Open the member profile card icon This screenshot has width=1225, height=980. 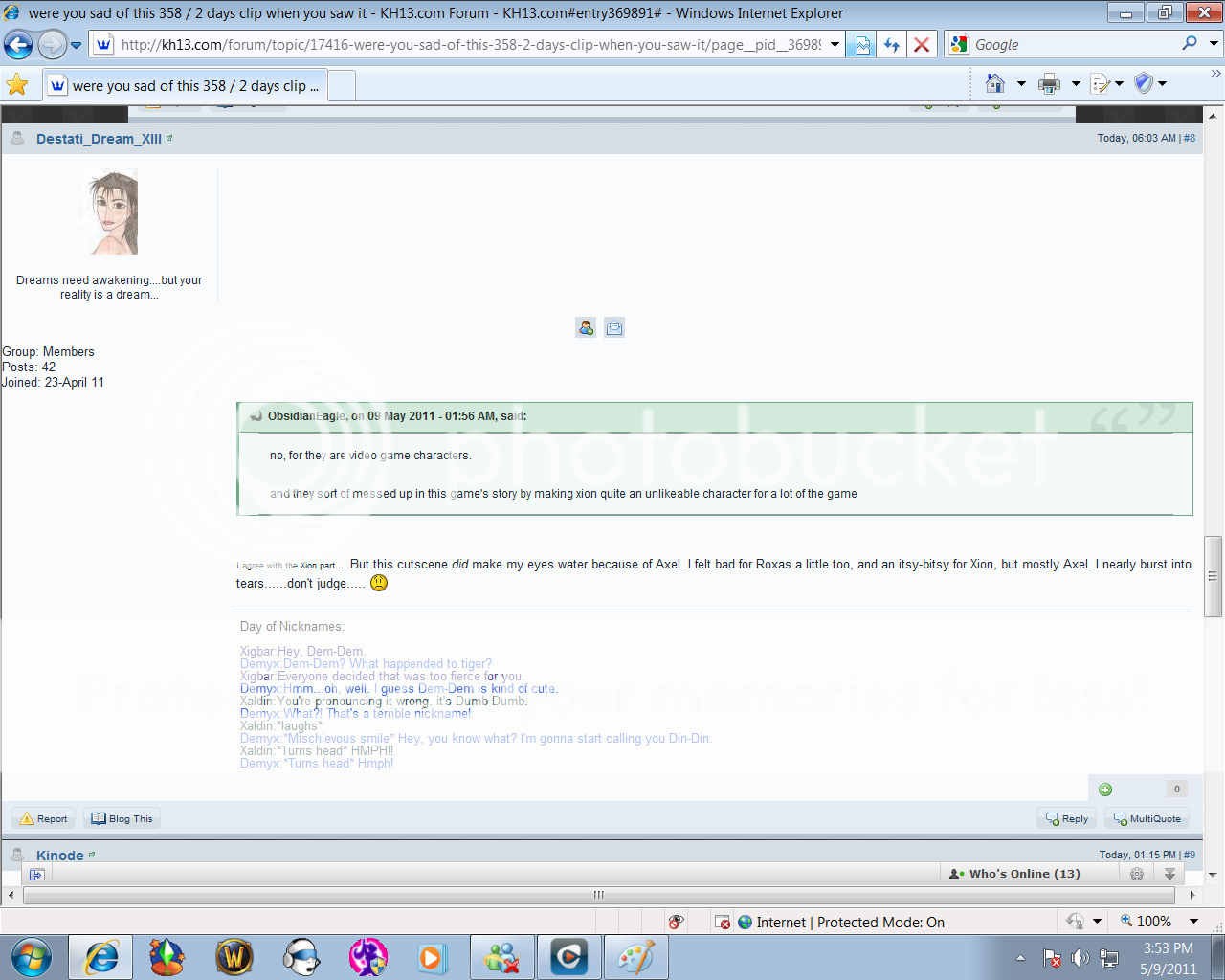tap(586, 327)
